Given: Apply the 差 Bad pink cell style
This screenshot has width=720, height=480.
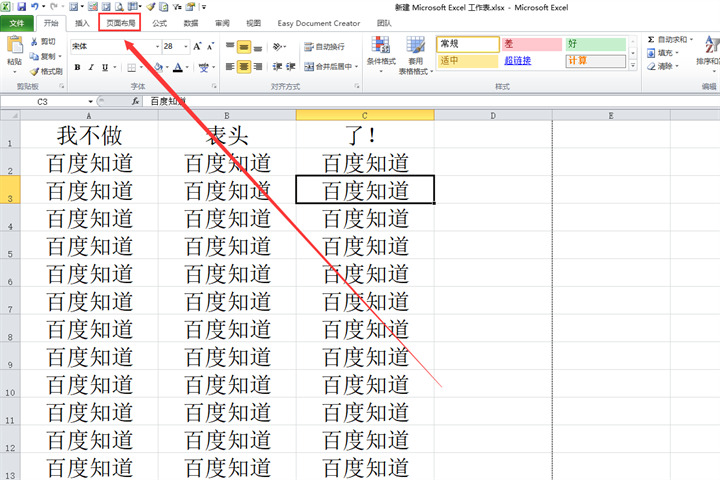Looking at the screenshot, I should (531, 44).
